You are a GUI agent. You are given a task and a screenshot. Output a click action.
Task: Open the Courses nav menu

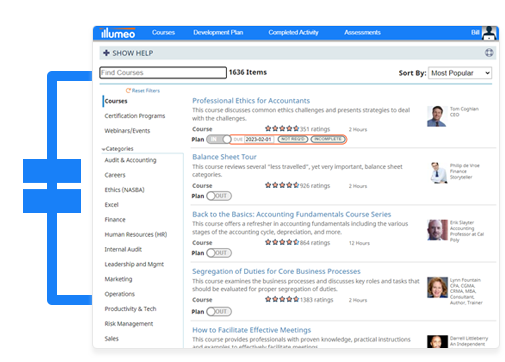click(x=163, y=32)
